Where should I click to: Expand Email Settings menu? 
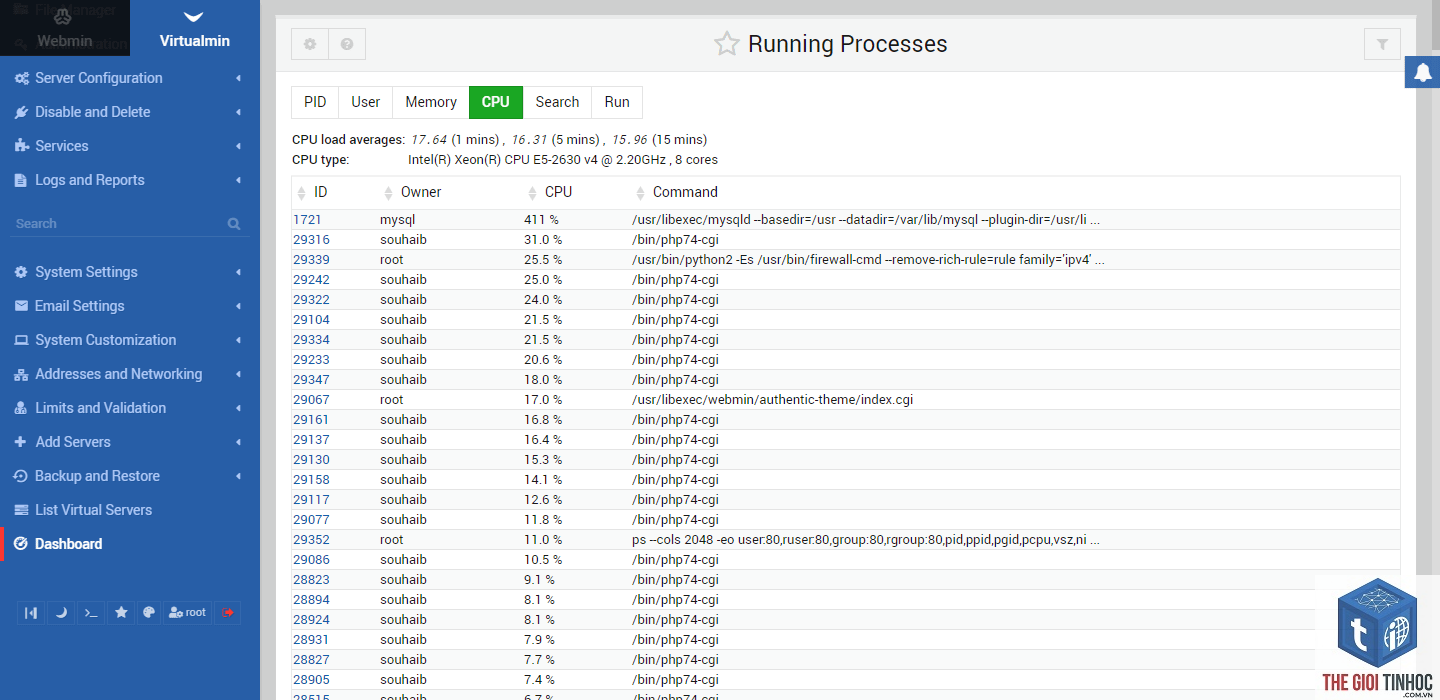(x=130, y=306)
